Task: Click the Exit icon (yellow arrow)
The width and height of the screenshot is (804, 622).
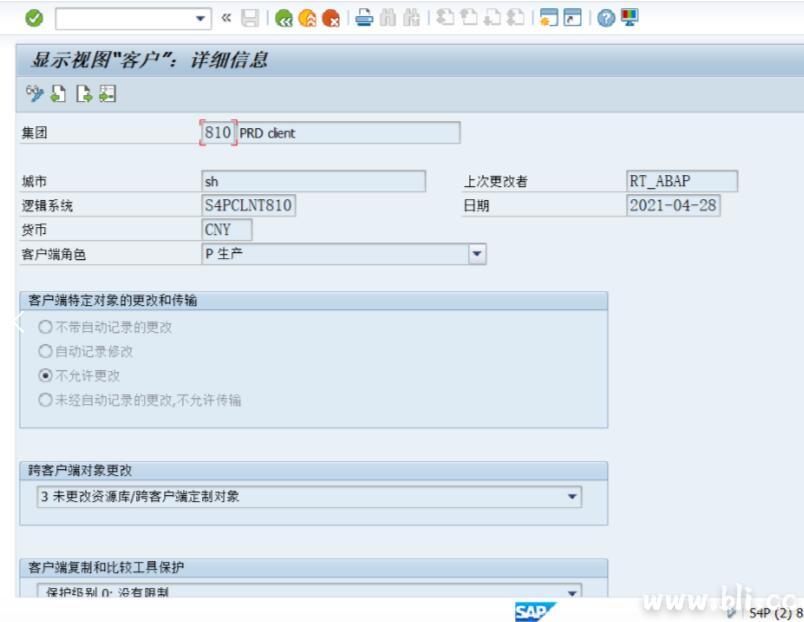Action: [x=308, y=16]
